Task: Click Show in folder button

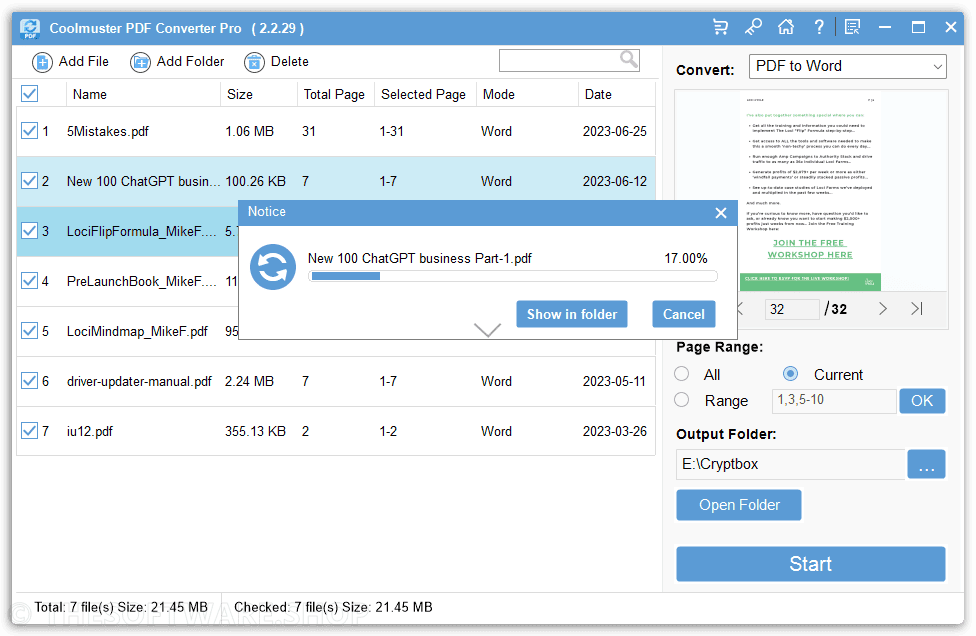Action: 572,314
